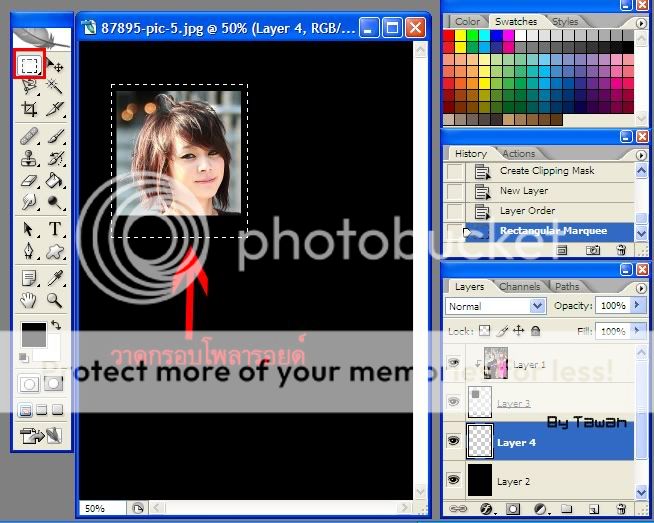This screenshot has width=654, height=523.
Task: Open adjustment layer menu button
Action: point(540,509)
